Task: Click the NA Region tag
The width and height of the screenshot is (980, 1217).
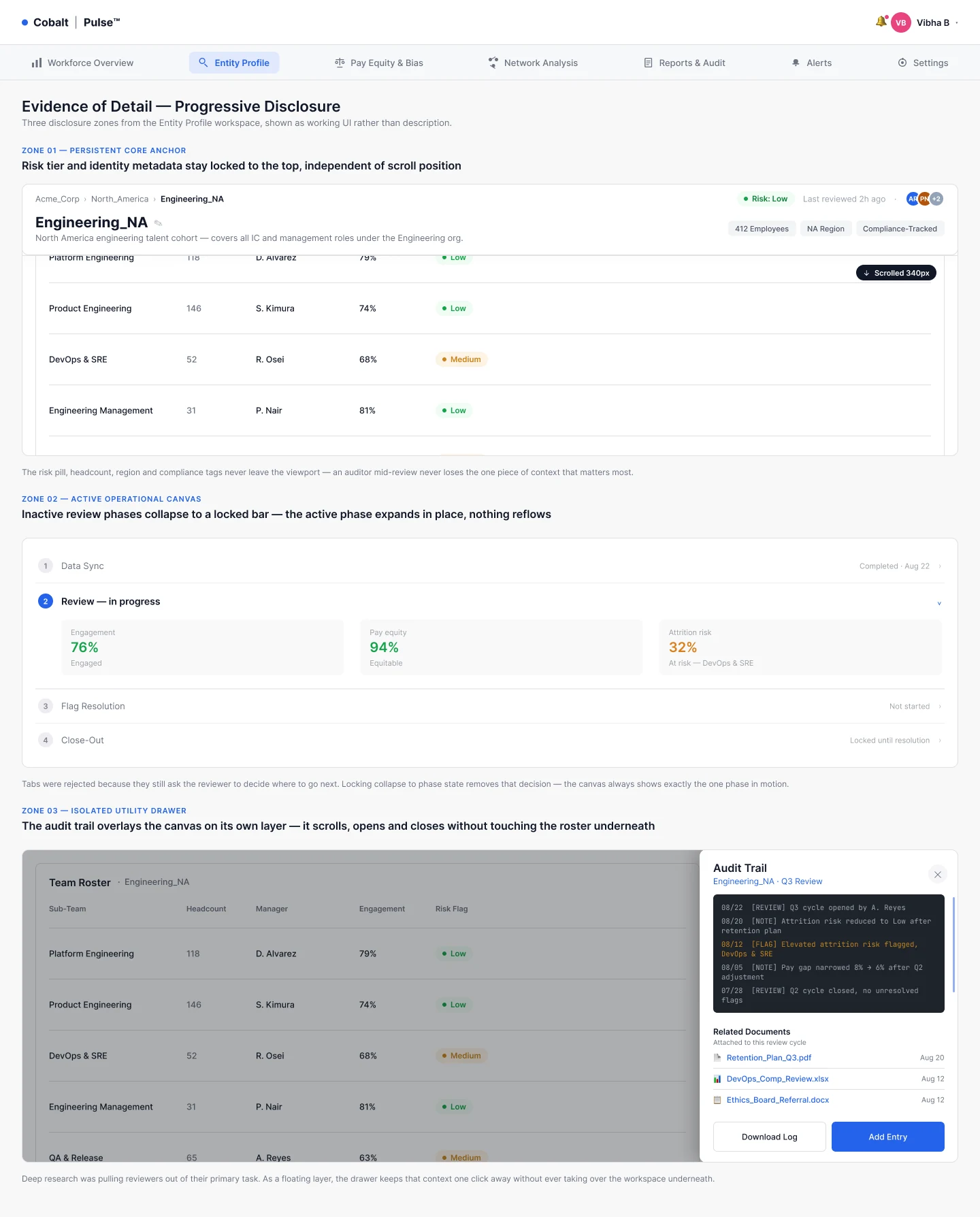Action: (826, 229)
